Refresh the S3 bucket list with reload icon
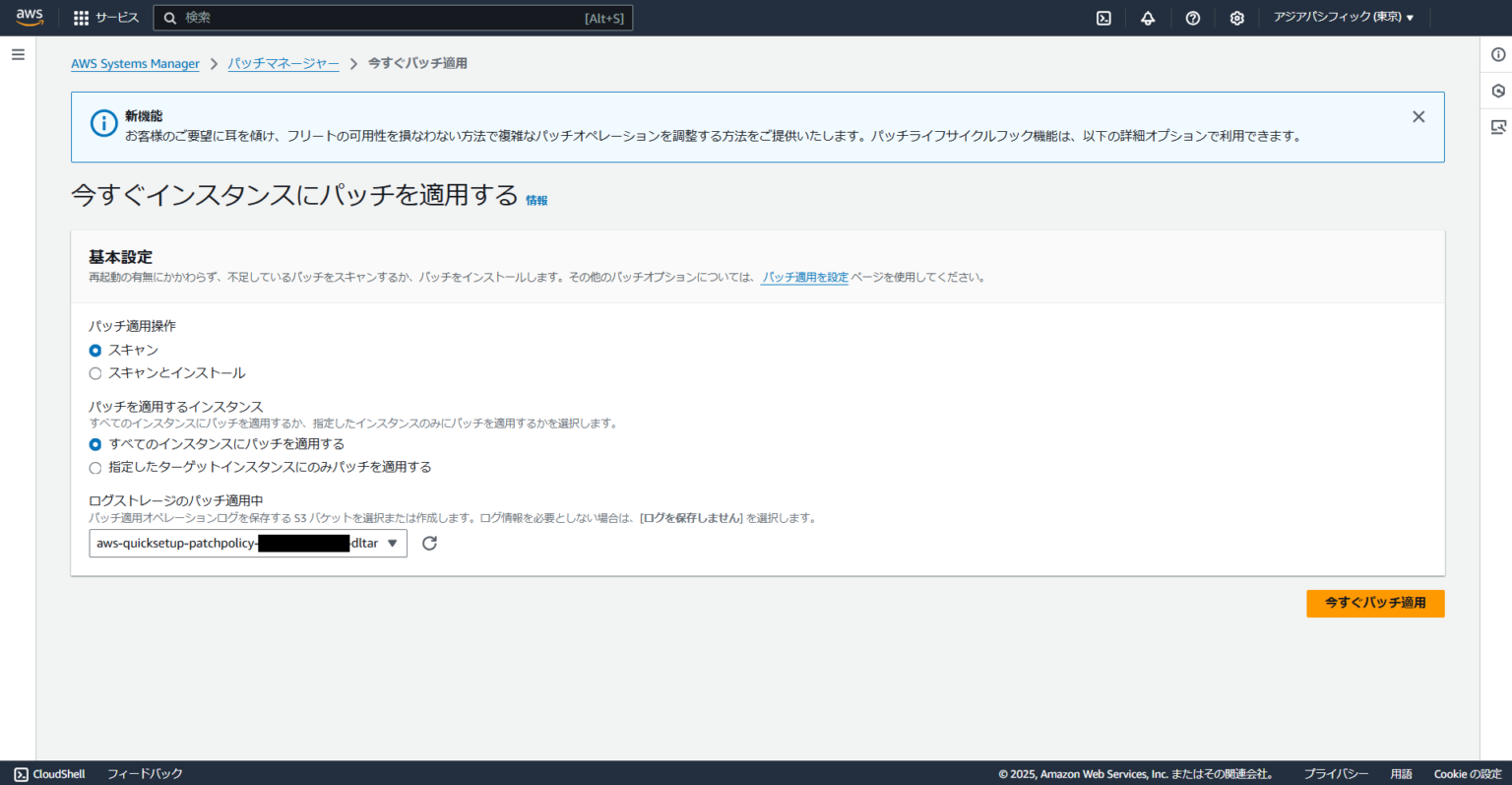Viewport: 1512px width, 785px height. tap(429, 543)
